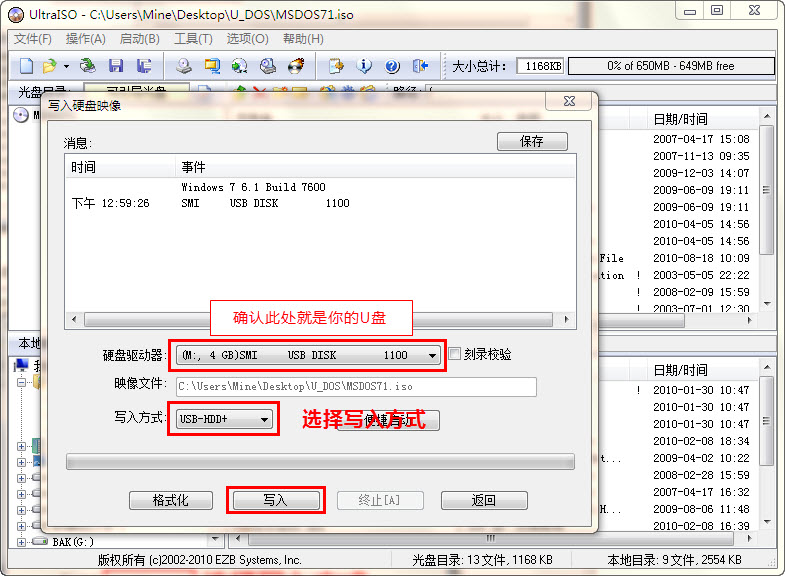Click the 写入 button
This screenshot has height=576, width=785.
pyautogui.click(x=276, y=500)
